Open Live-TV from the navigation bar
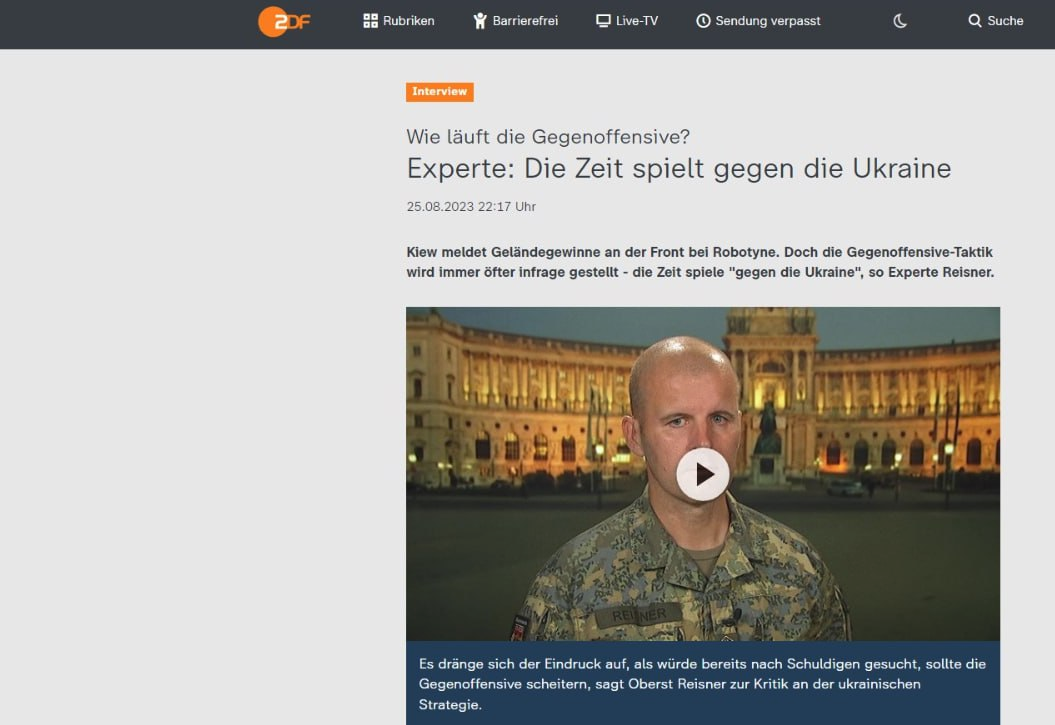The height and width of the screenshot is (725, 1055). 627,21
